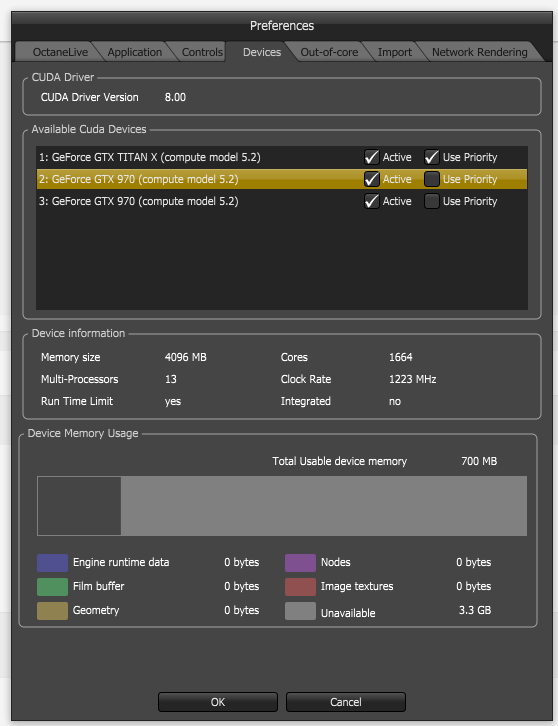Click the purple Nodes color swatch

point(300,563)
